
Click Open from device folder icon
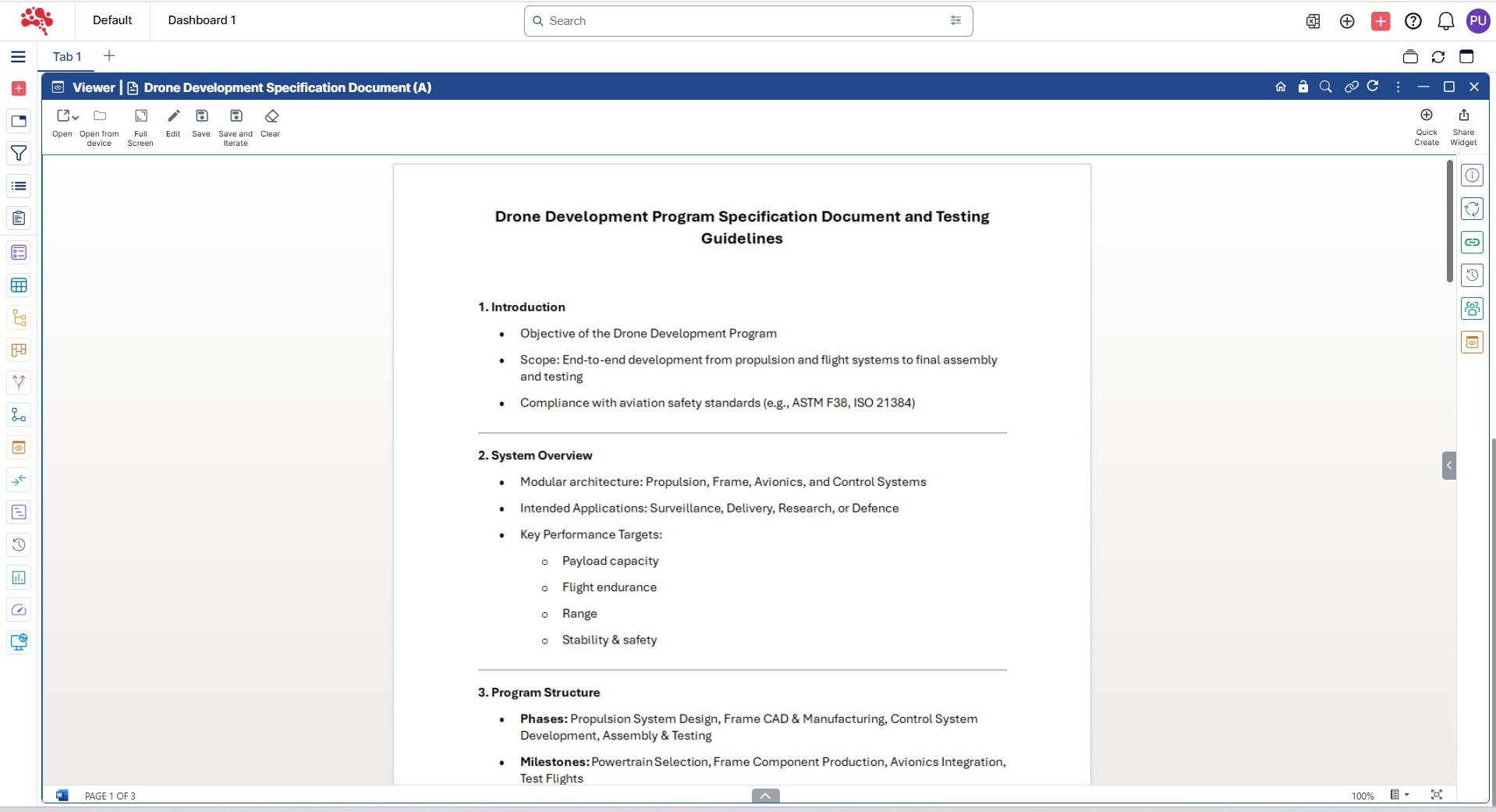(100, 117)
